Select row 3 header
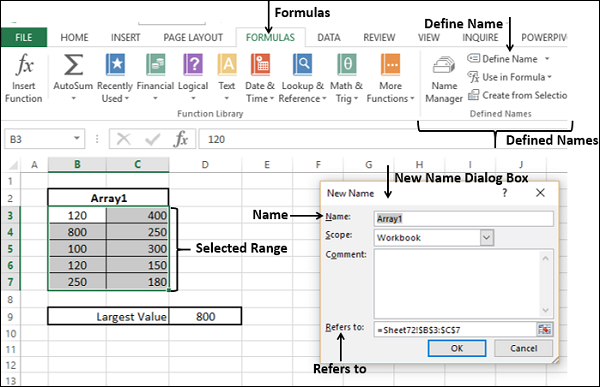The width and height of the screenshot is (600, 387). point(10,216)
